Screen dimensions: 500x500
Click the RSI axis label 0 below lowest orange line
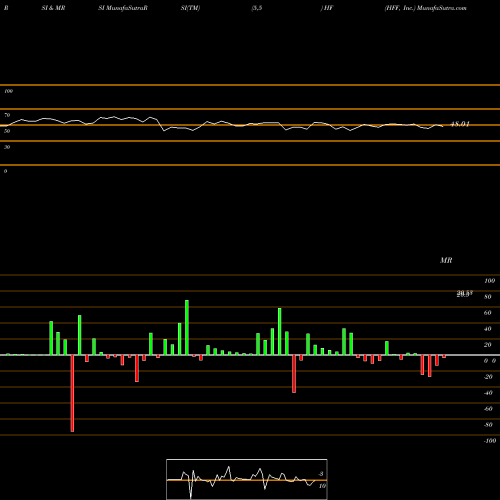5,171
